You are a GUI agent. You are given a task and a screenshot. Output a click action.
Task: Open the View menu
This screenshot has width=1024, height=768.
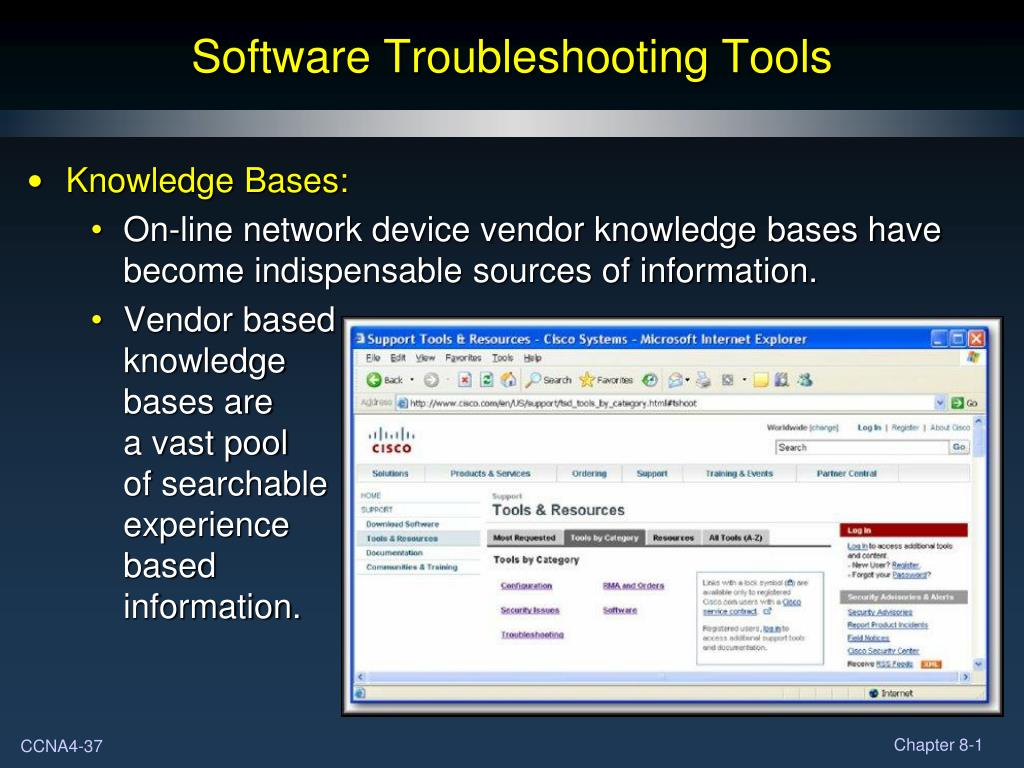425,358
